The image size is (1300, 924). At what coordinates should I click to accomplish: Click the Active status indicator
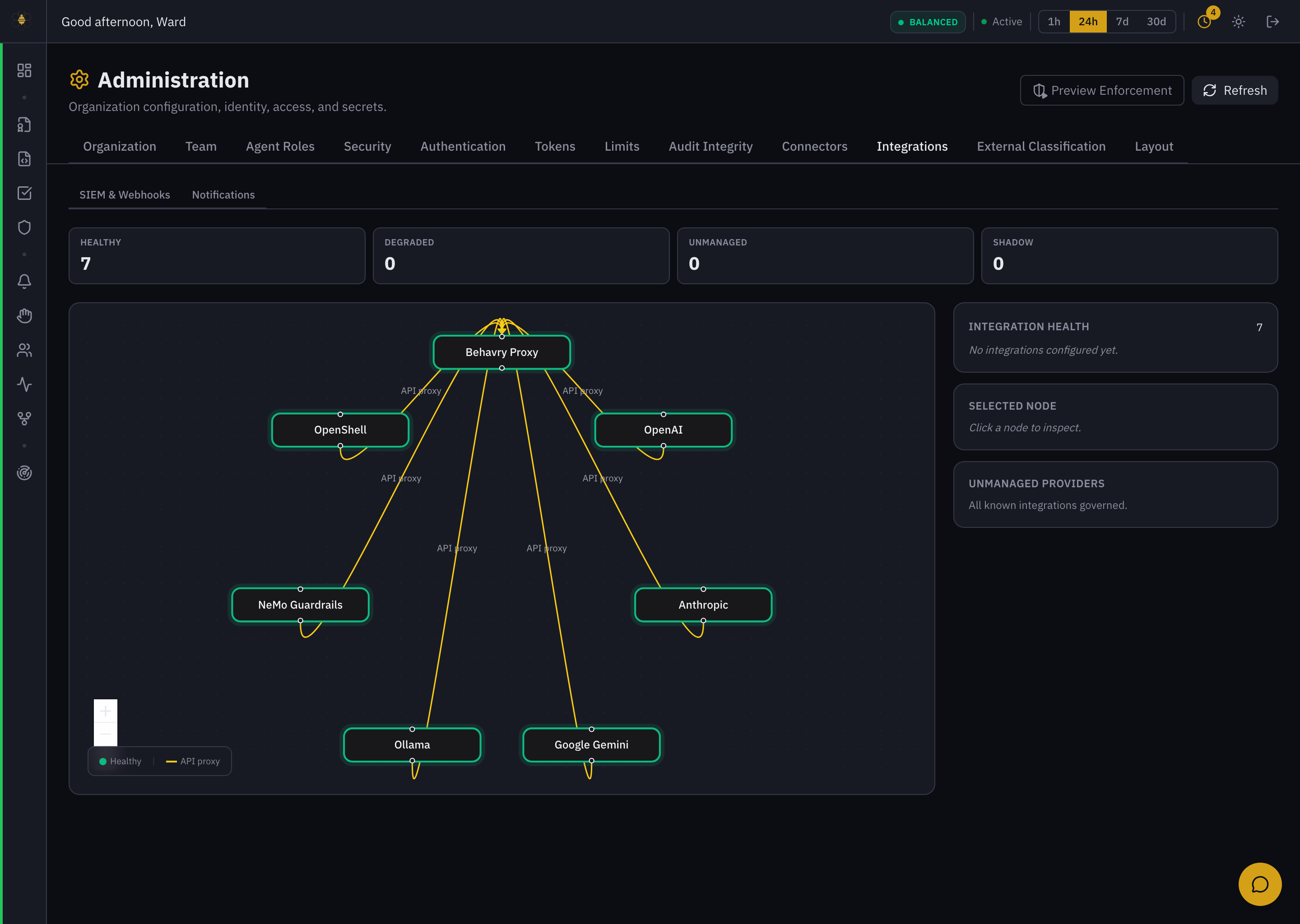click(x=1001, y=22)
